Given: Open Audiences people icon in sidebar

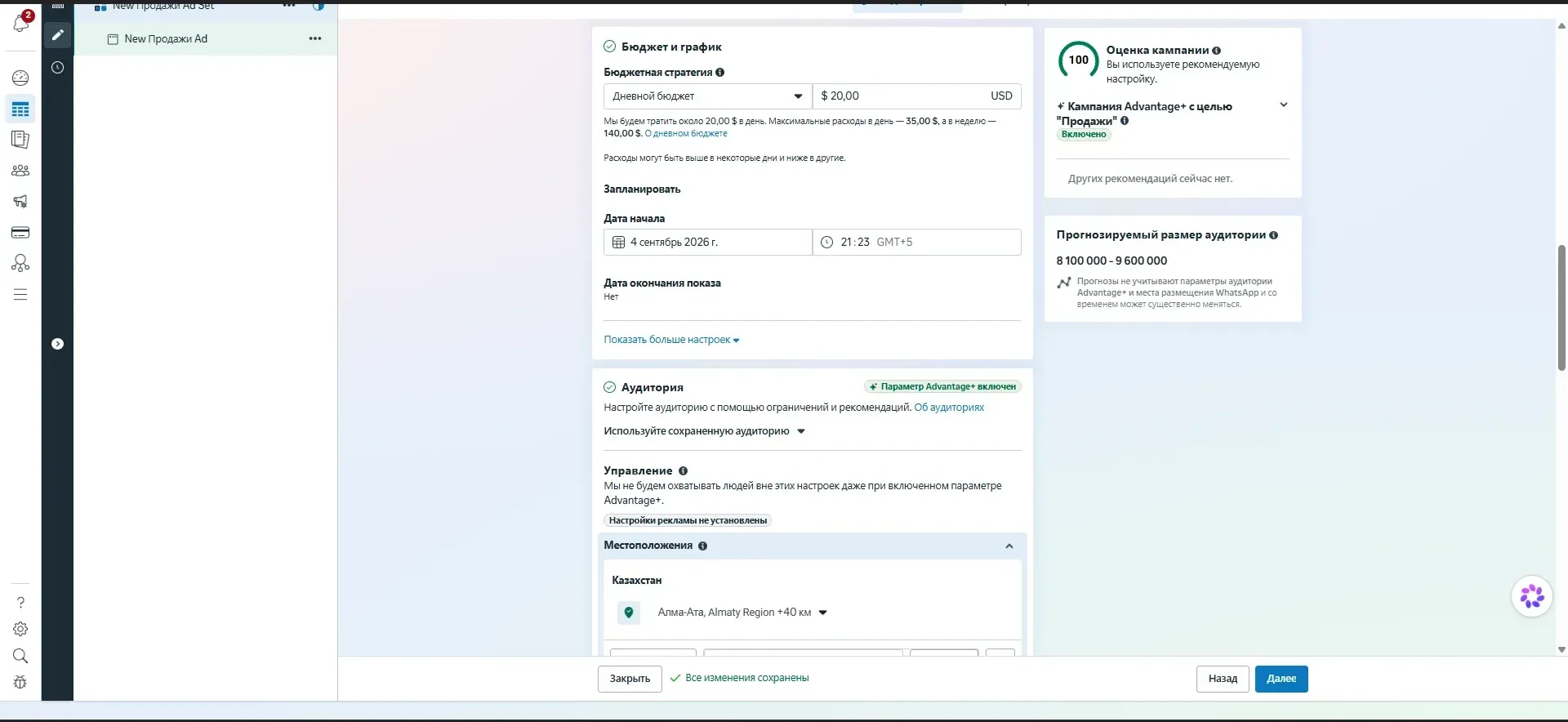Looking at the screenshot, I should 20,171.
